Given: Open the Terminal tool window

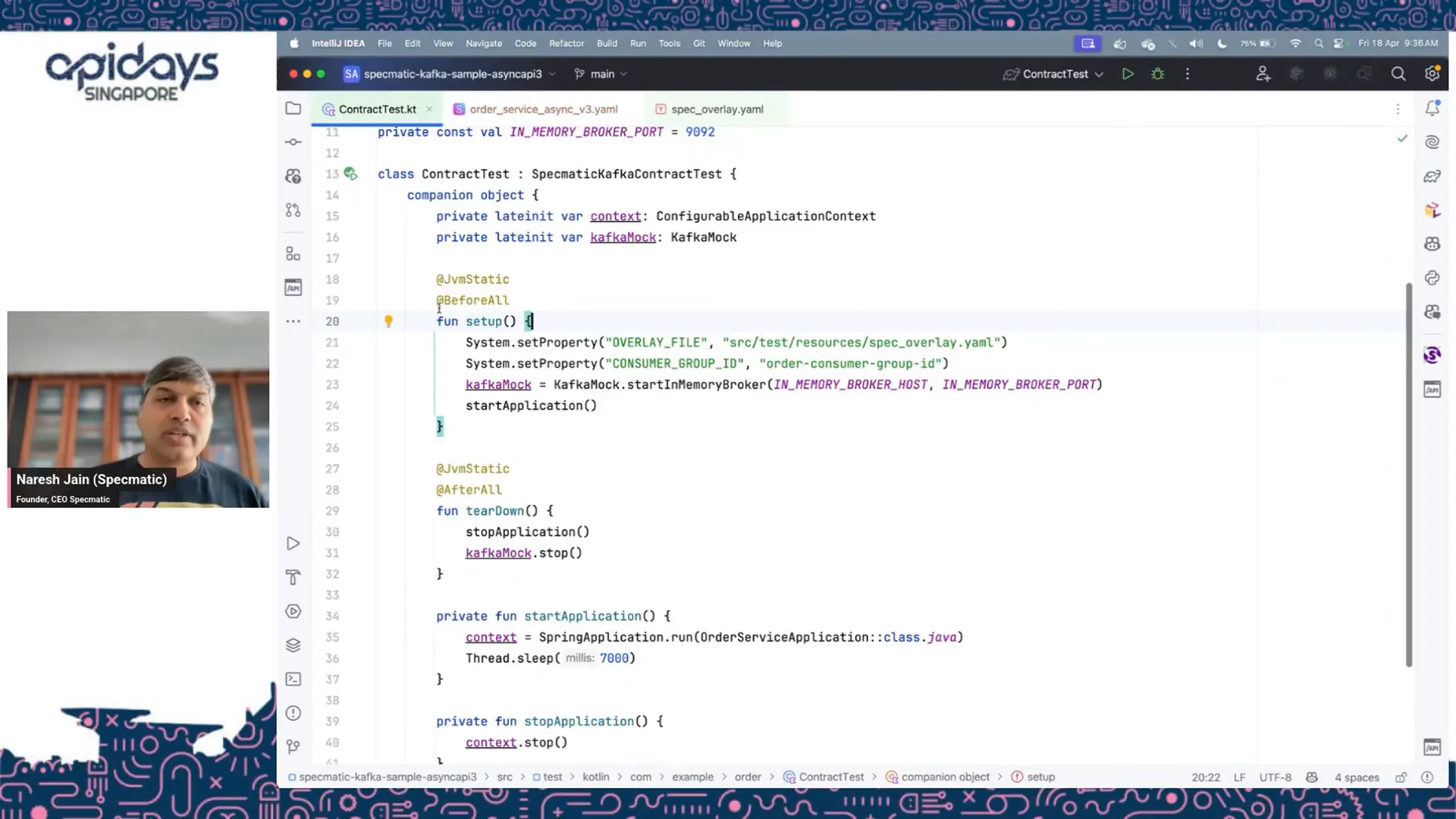Looking at the screenshot, I should (x=293, y=679).
